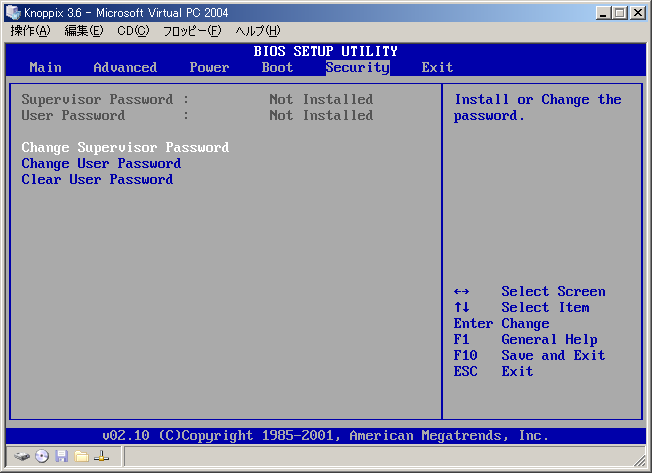Click the floppy disk status icon

[x=62, y=456]
